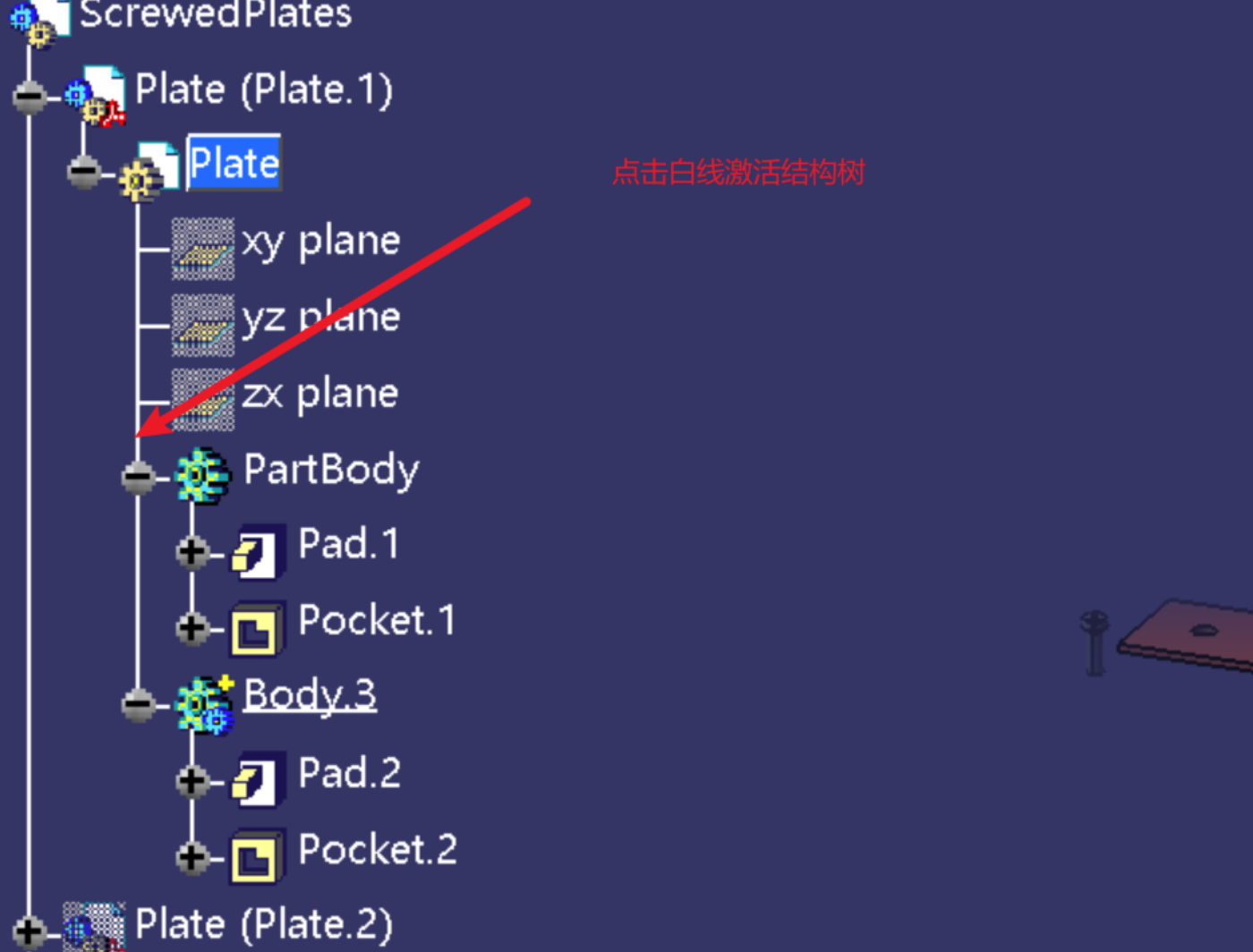Viewport: 1253px width, 952px height.
Task: Click the zx plane icon
Action: 203,400
